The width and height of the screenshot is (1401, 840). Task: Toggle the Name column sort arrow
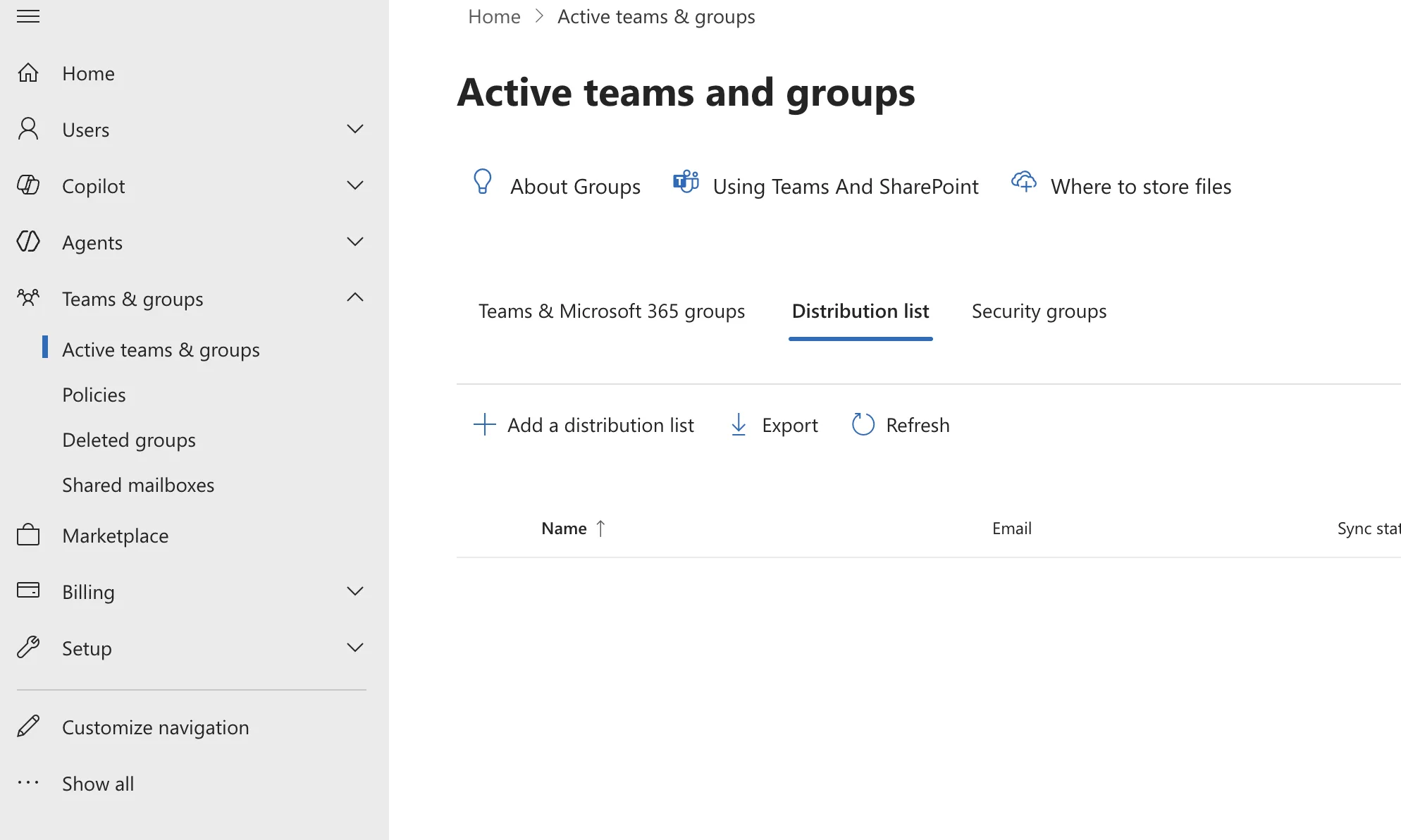point(600,529)
